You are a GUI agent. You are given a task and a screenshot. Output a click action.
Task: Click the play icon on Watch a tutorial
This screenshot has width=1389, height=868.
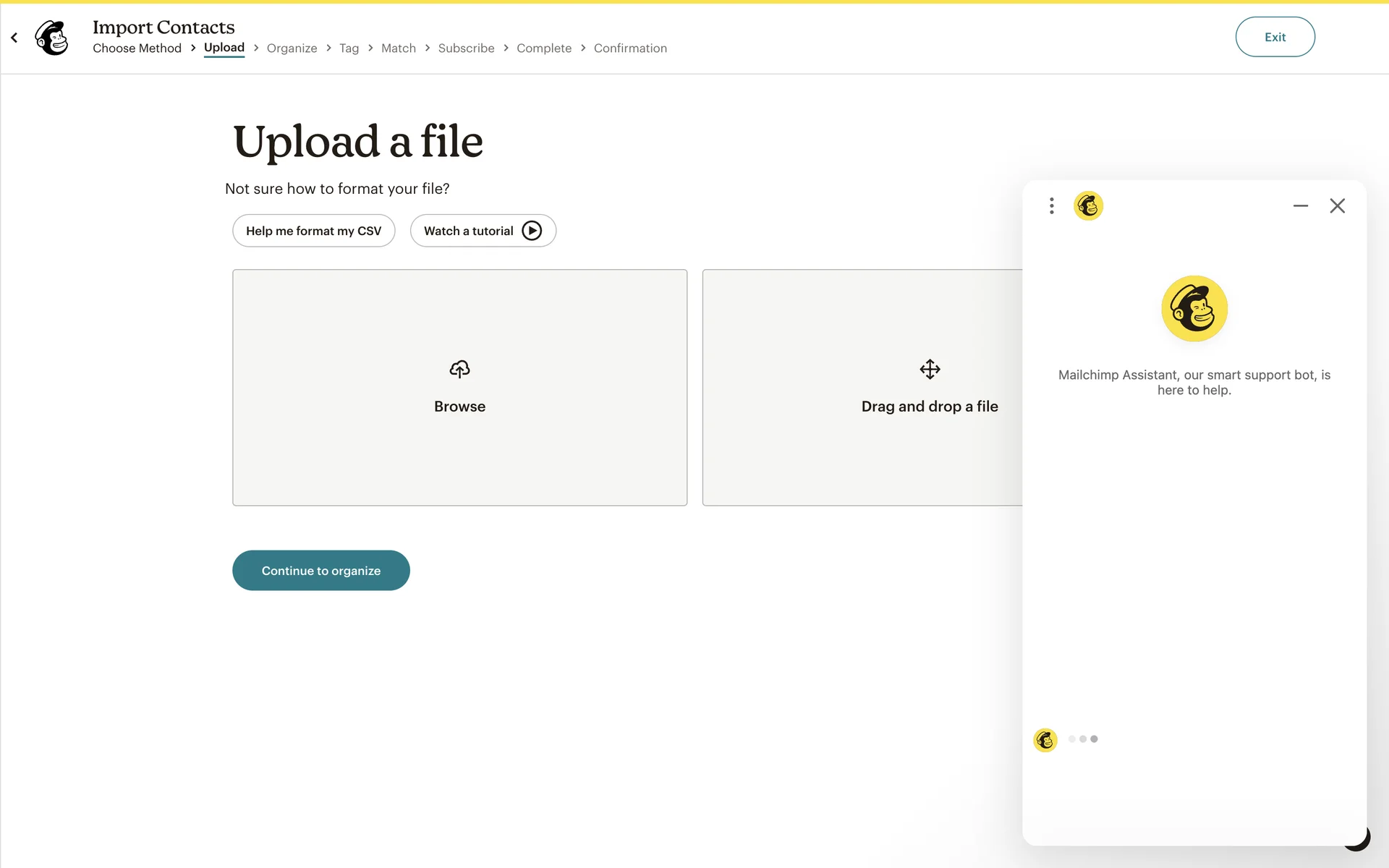(x=532, y=231)
